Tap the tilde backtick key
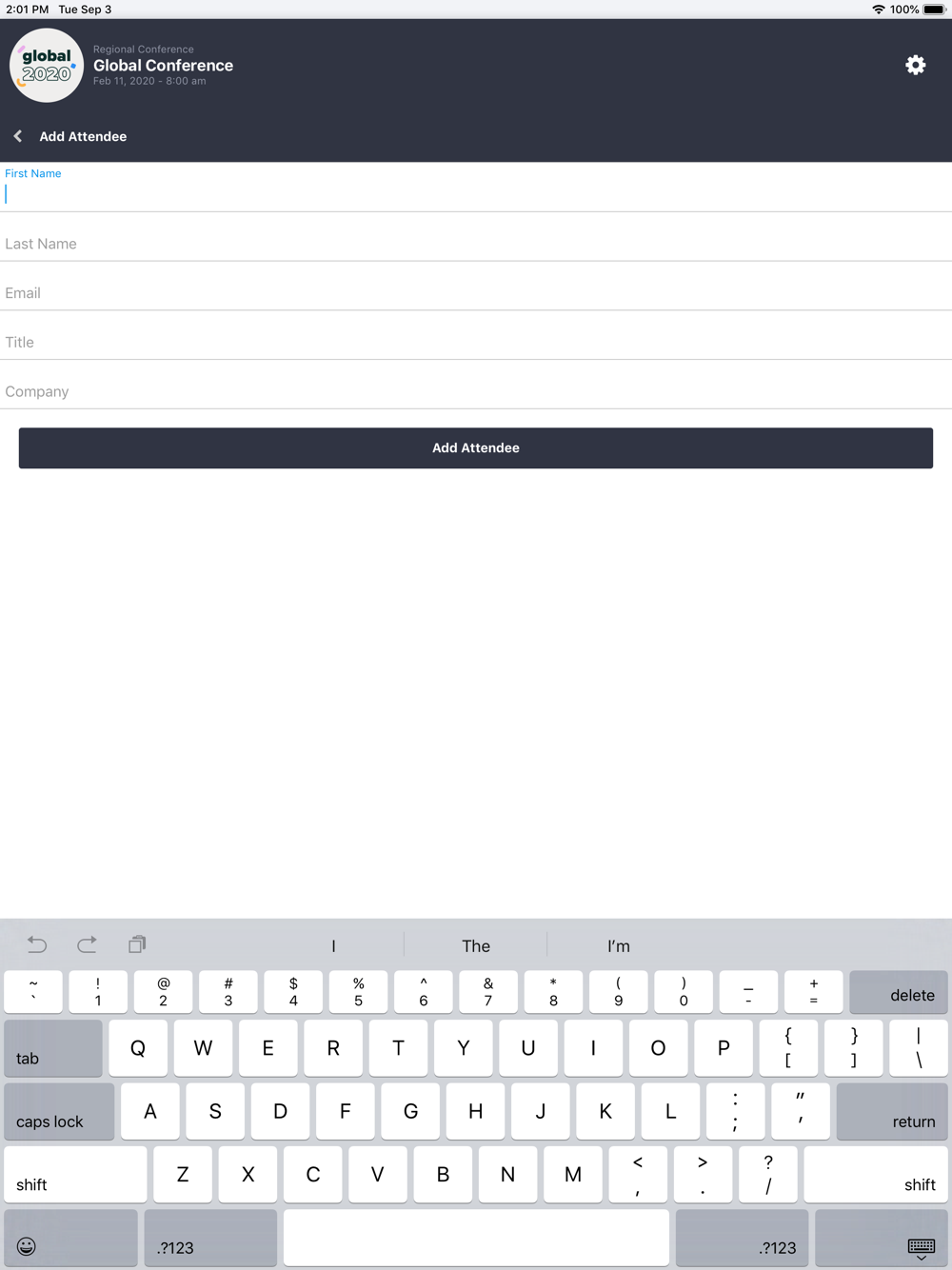 pyautogui.click(x=33, y=992)
